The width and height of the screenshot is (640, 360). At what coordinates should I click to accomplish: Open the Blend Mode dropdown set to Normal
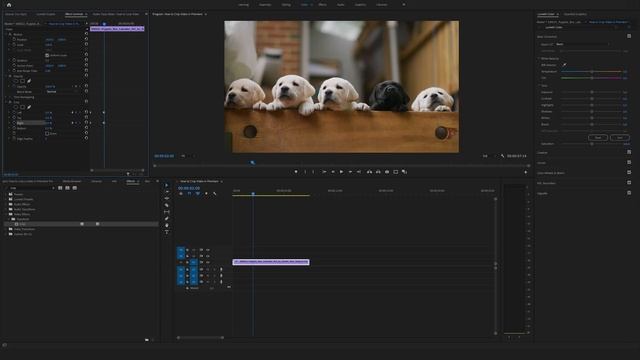[x=63, y=92]
